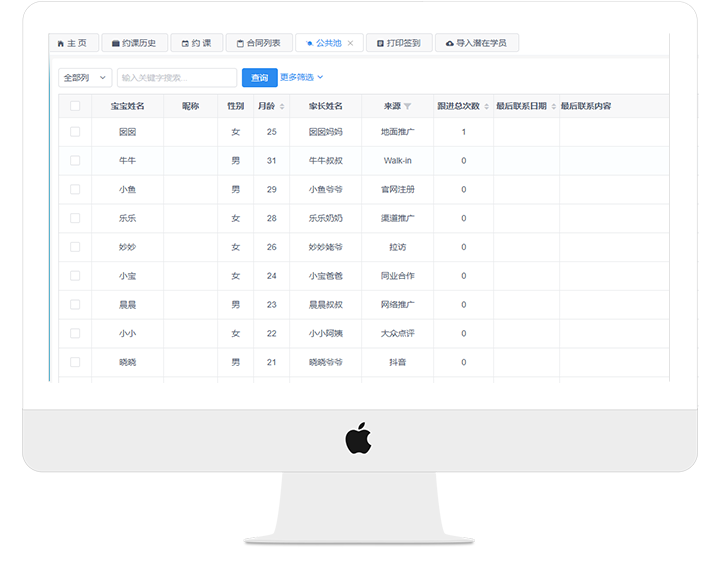The image size is (720, 586).
Task: Open the 全部列 dropdown
Action: (x=85, y=77)
